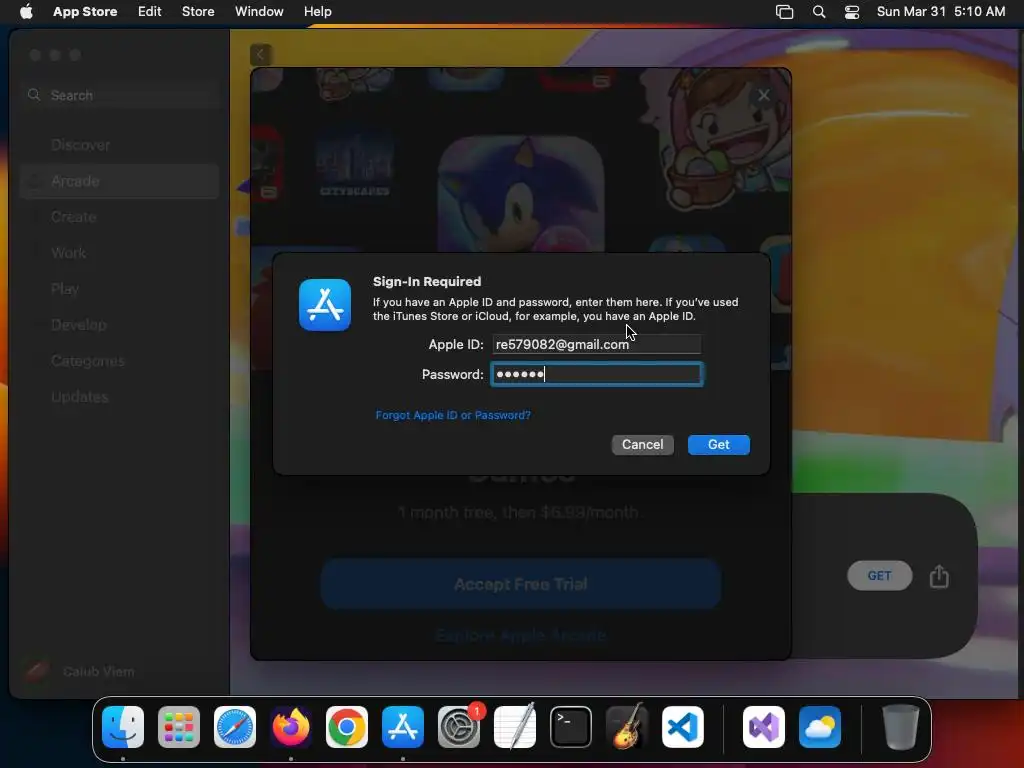
Task: Focus the Password input field
Action: point(596,374)
